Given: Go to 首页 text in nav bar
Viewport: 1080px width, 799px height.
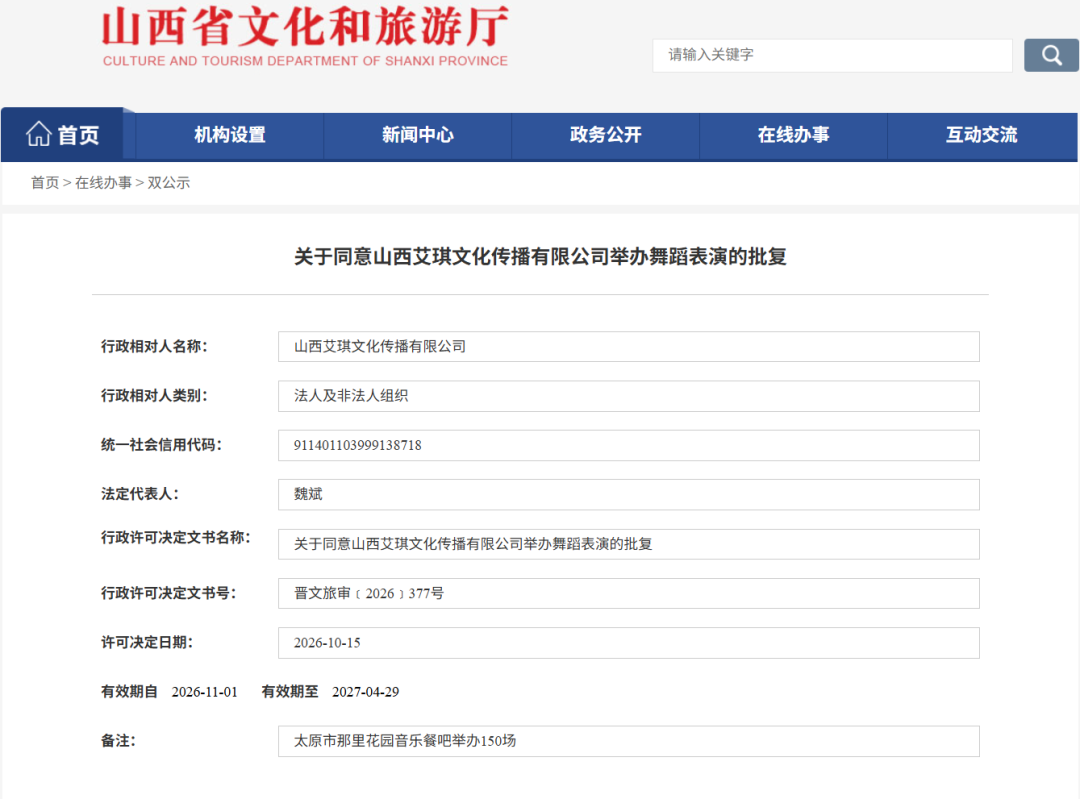Looking at the screenshot, I should click(78, 135).
